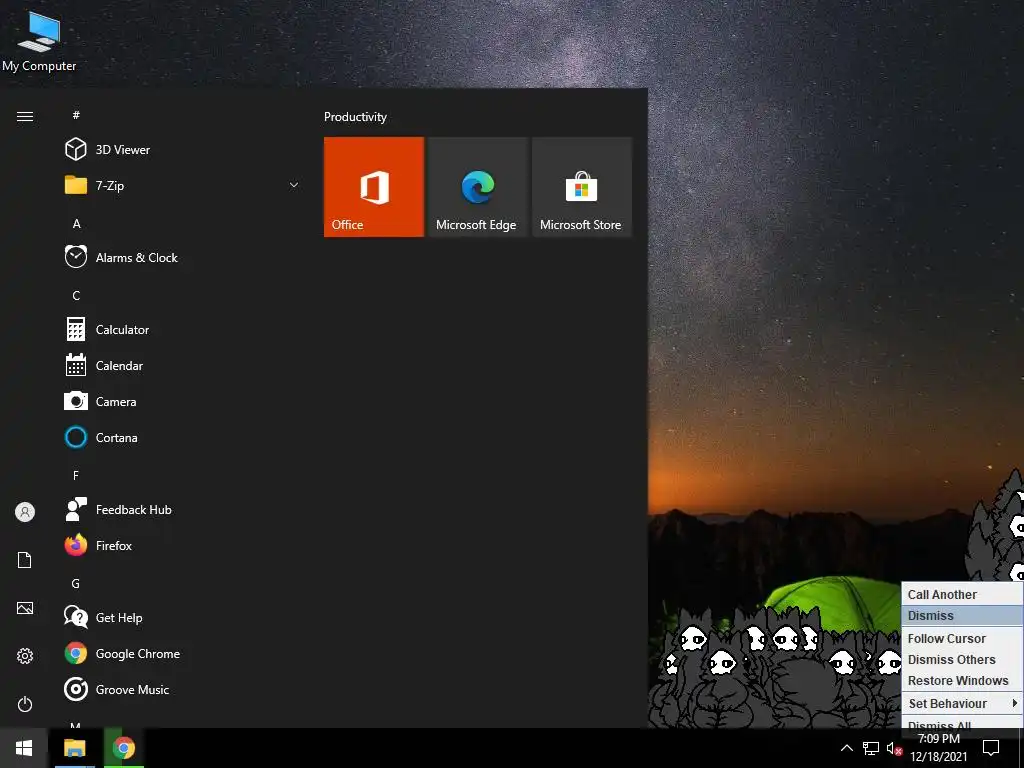Expand the Start menu hamburger button
Screen dimensions: 1024x768
pyautogui.click(x=25, y=116)
